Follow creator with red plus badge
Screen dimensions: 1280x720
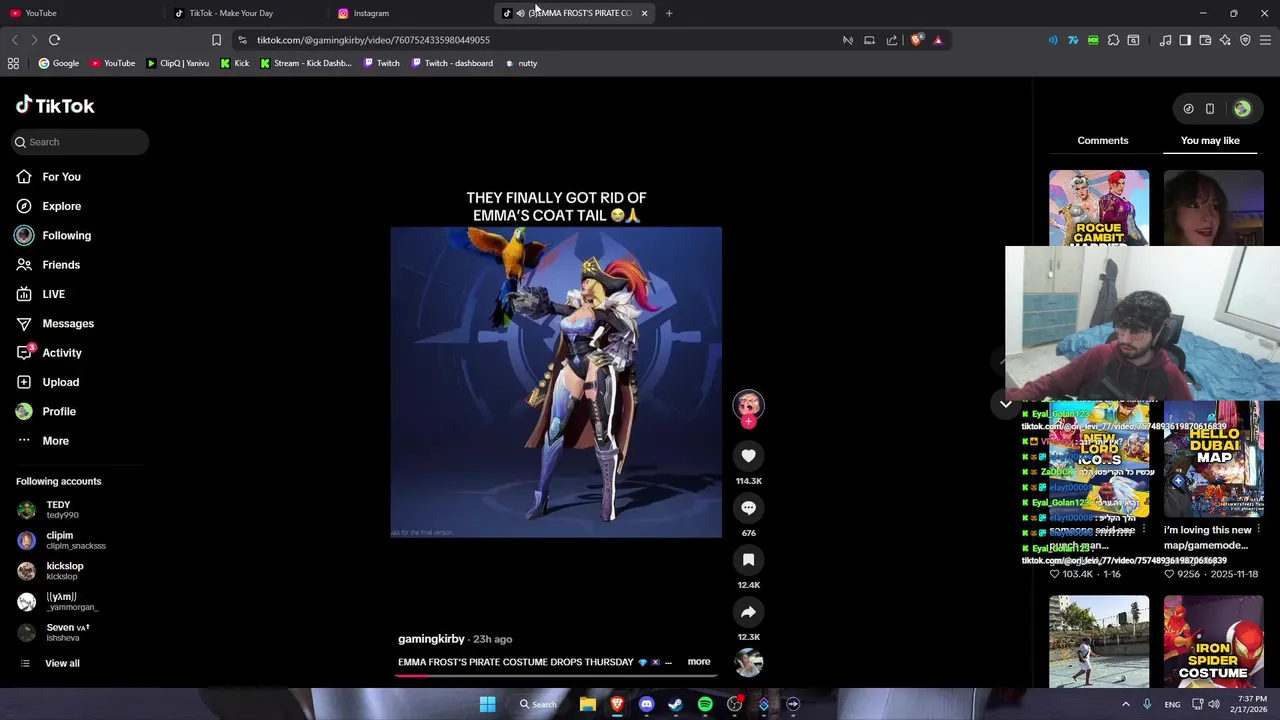coord(748,422)
